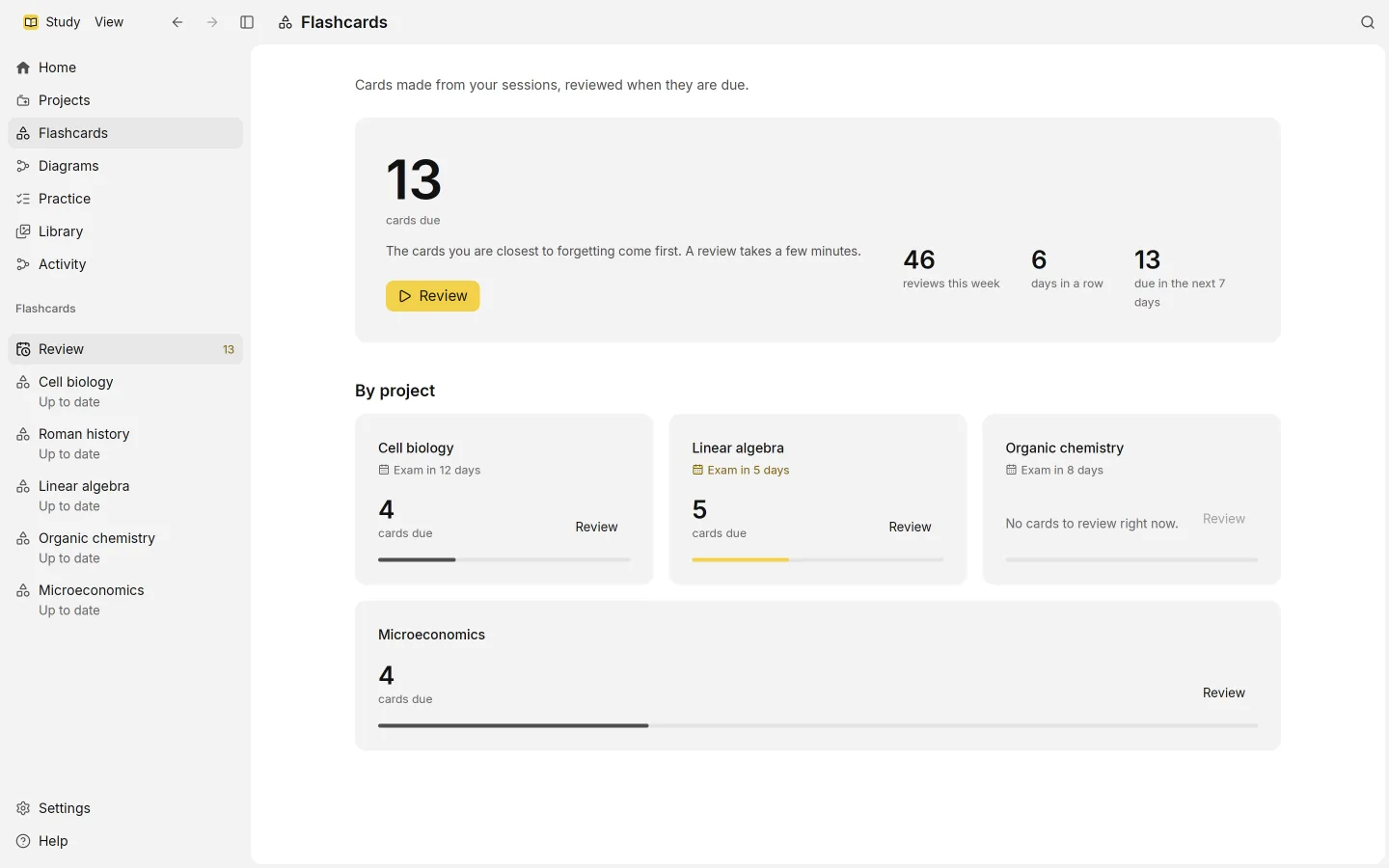Click the Diagrams icon in sidebar
1389x868 pixels.
(23, 166)
